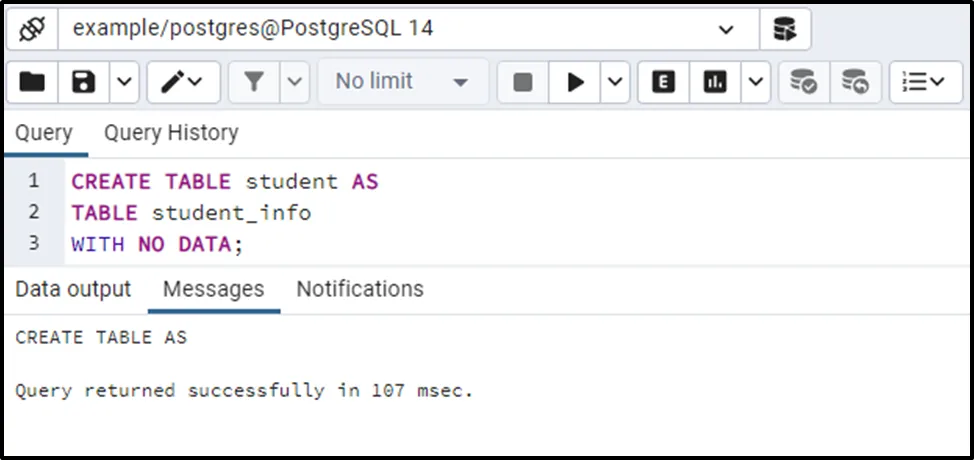Expand the execute options dropdown arrow
Screen dimensions: 974x460
click(x=614, y=82)
